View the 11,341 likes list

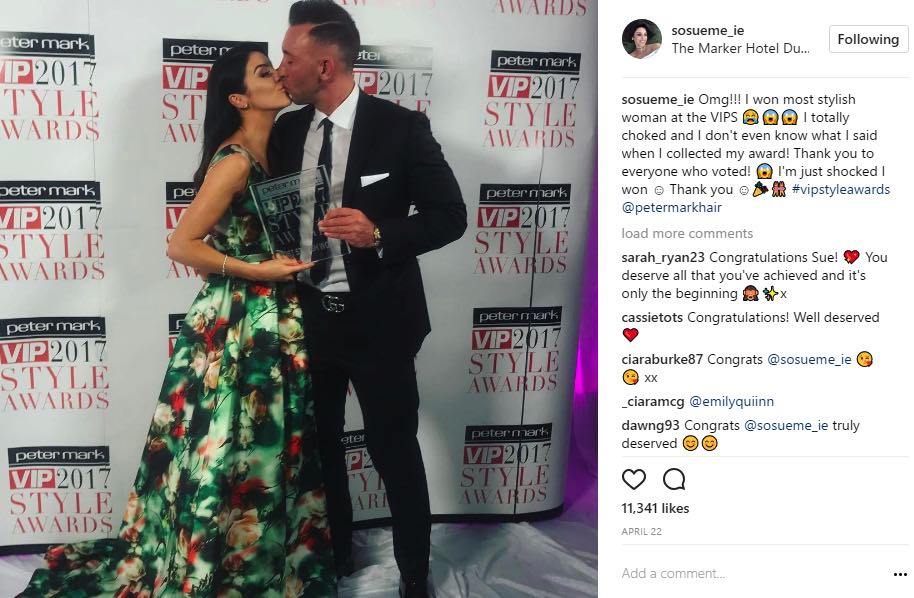655,508
